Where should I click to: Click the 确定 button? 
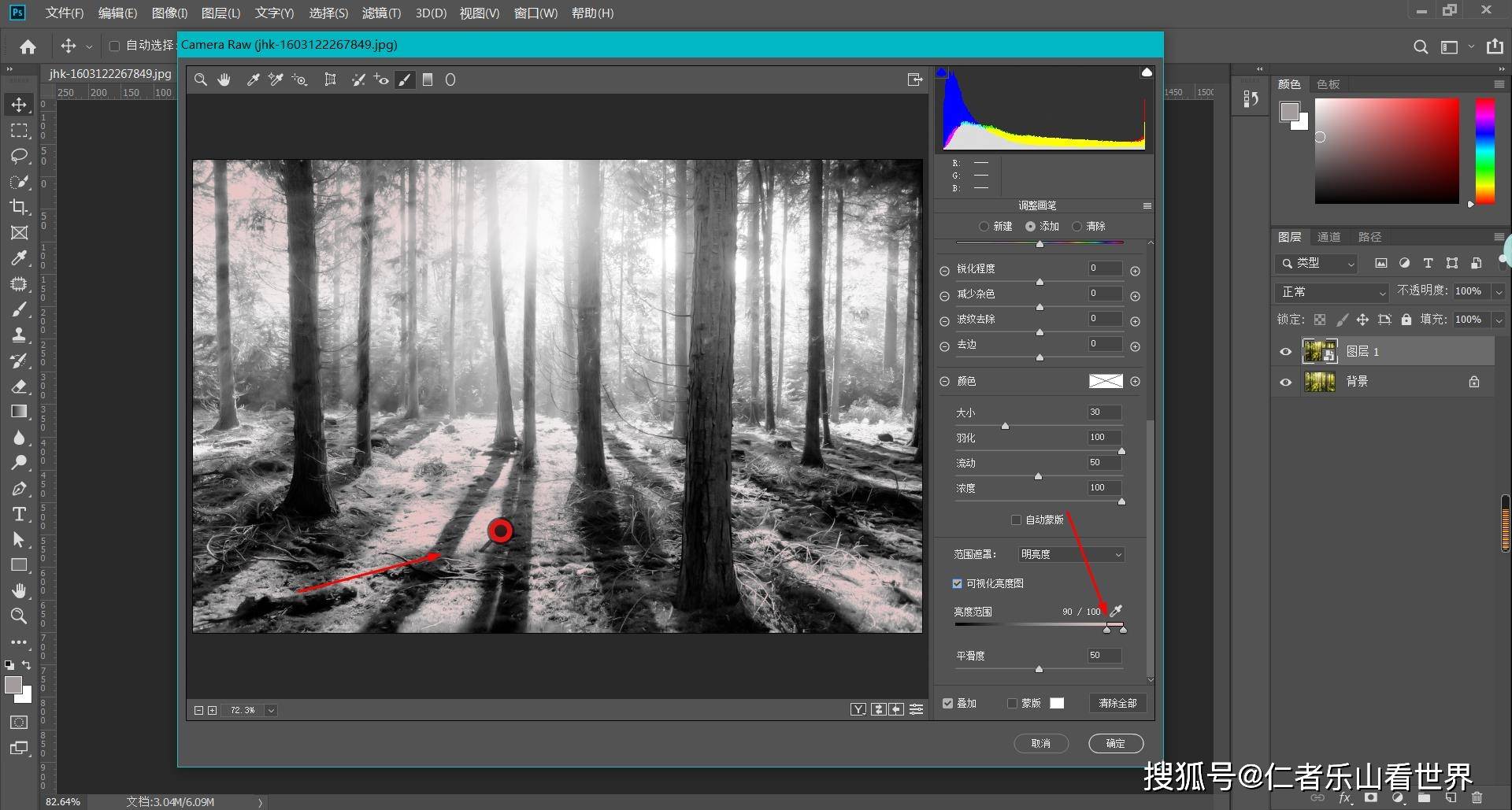tap(1116, 743)
